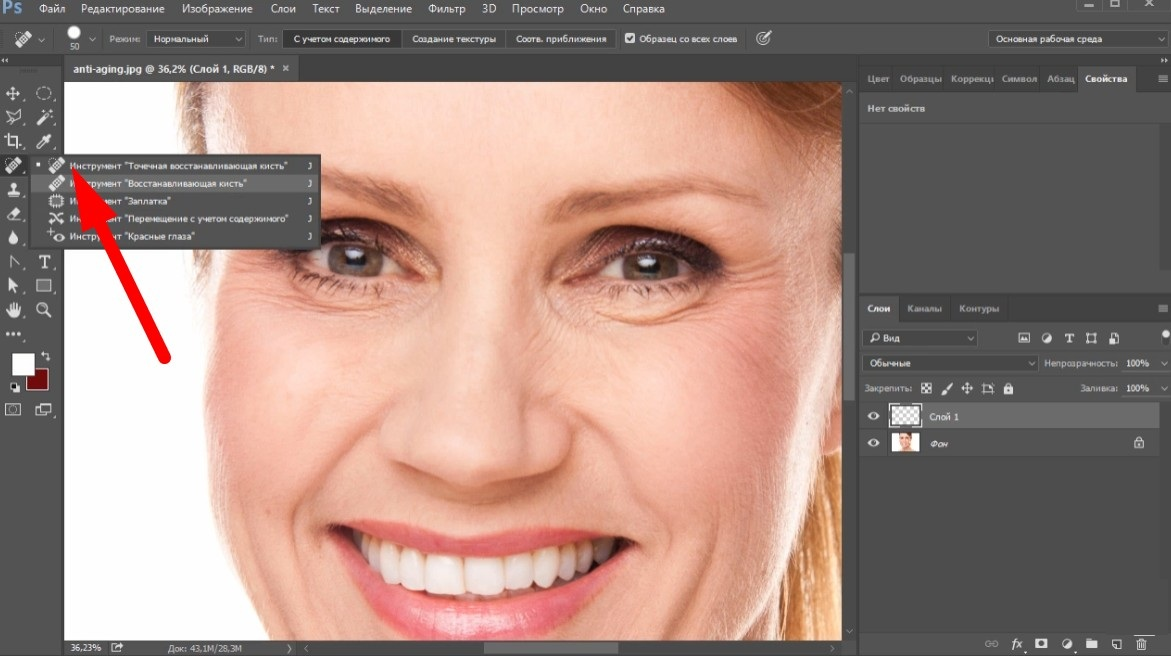
Task: Select 'Соотв. приближения' type button
Action: tap(561, 39)
